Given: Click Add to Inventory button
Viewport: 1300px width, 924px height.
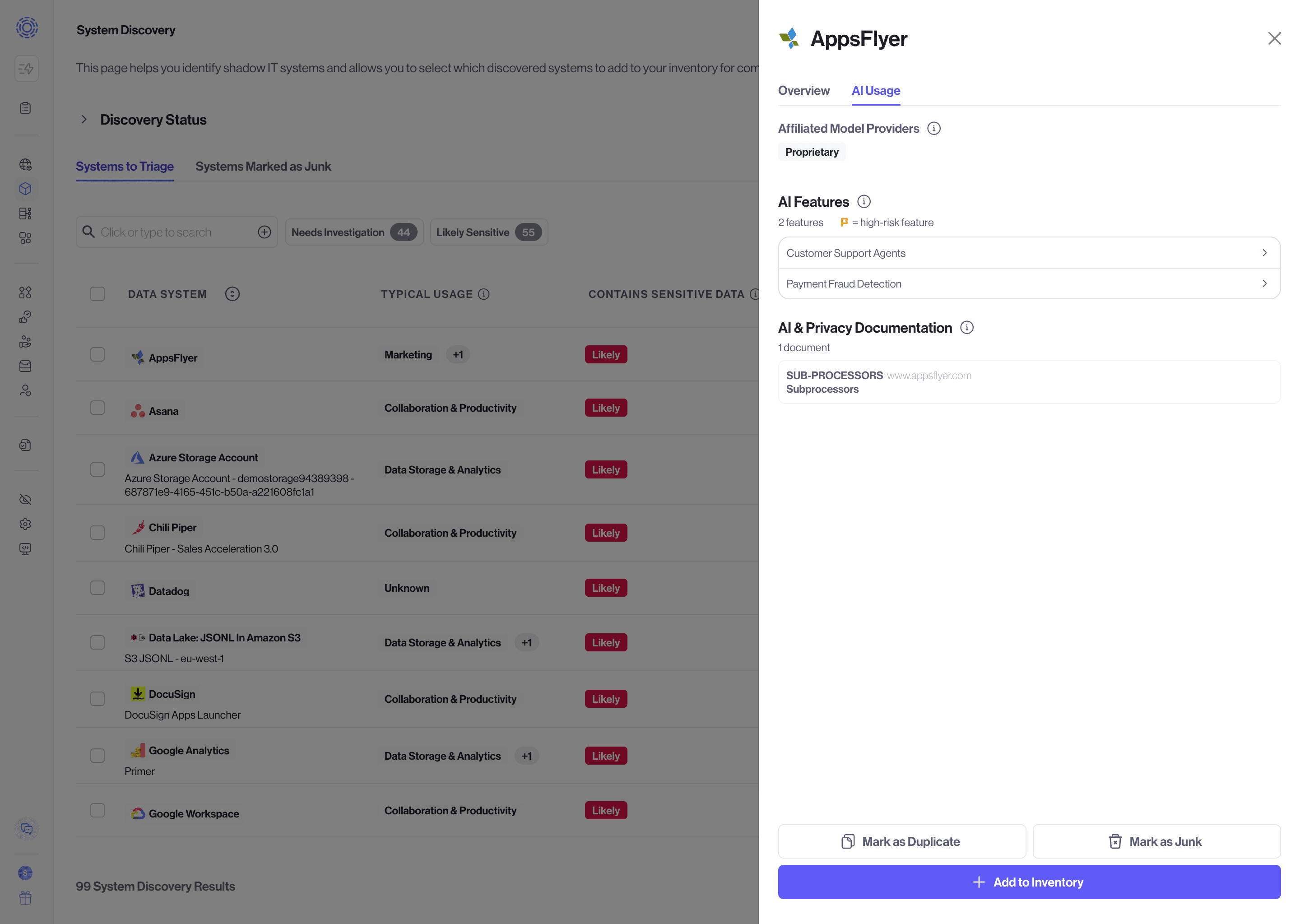Looking at the screenshot, I should pos(1029,882).
